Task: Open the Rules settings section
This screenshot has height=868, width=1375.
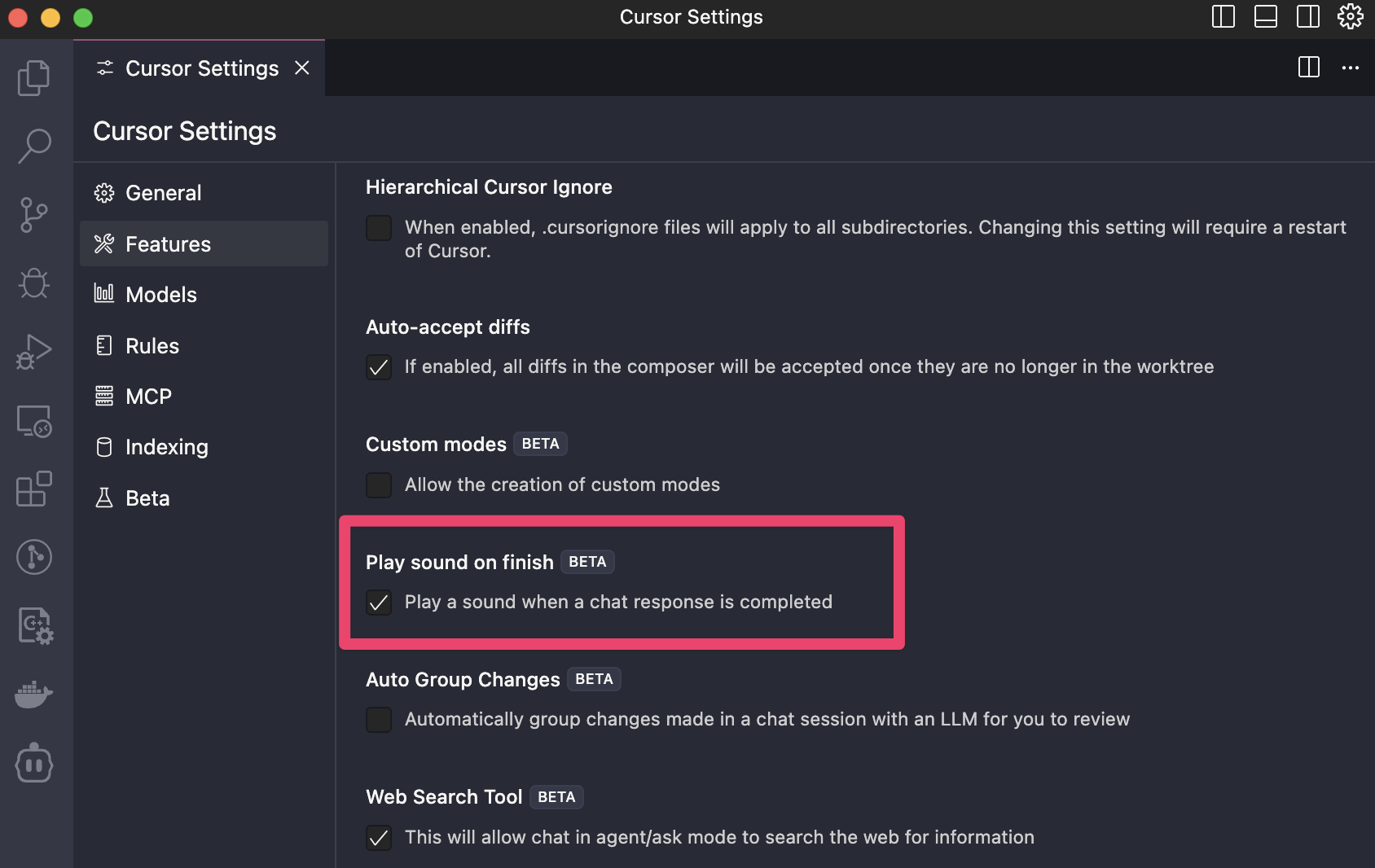Action: 204,345
